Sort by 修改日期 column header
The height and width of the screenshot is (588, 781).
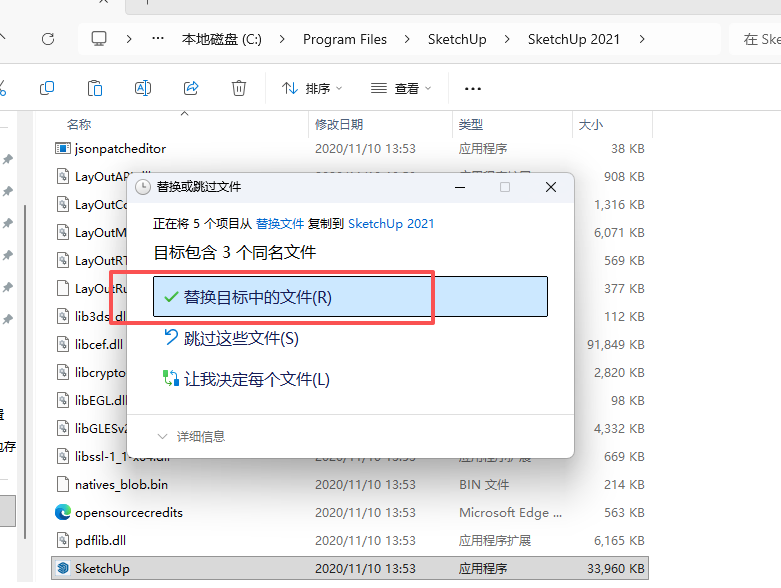click(339, 124)
